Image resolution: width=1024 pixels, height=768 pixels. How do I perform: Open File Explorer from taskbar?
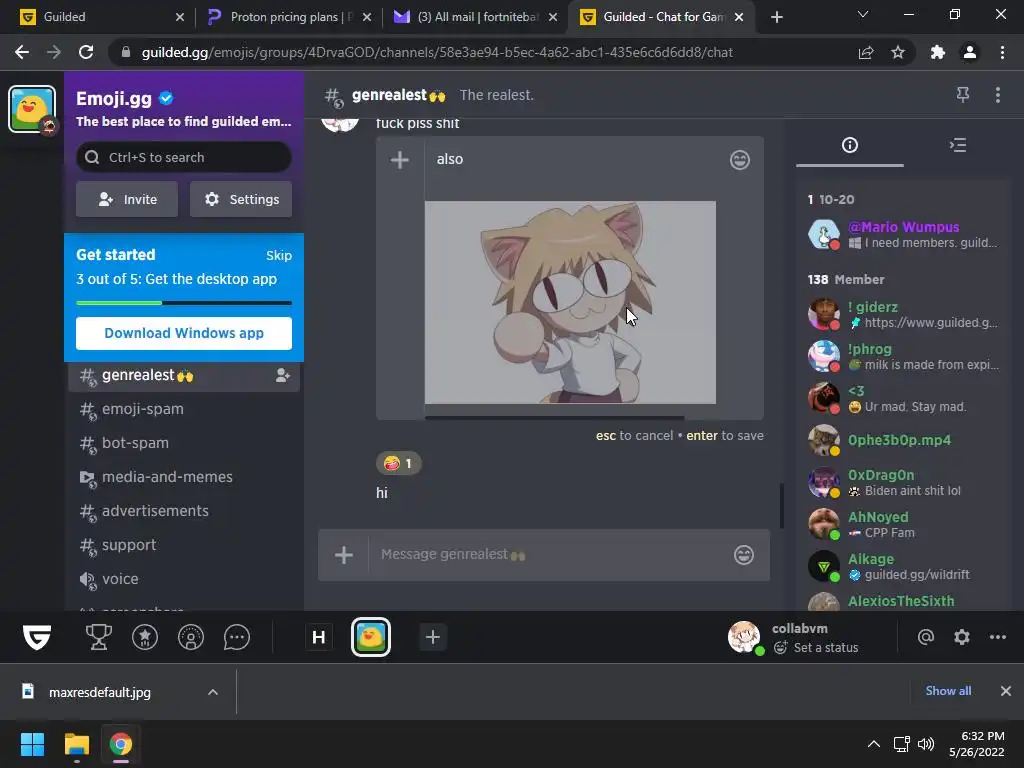point(76,744)
